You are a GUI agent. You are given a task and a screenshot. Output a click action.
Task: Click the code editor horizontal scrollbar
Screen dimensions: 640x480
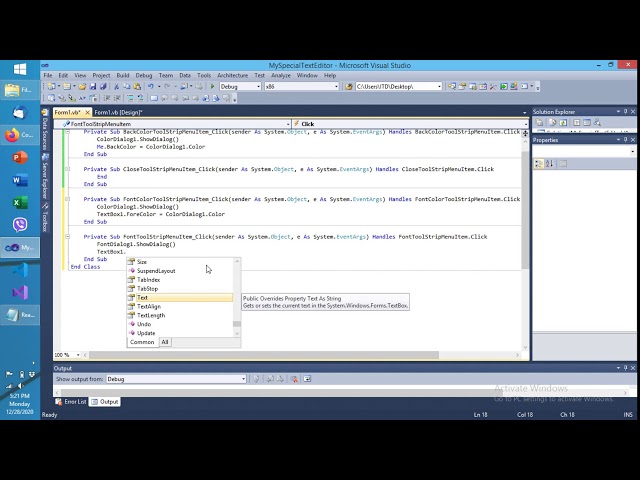pyautogui.click(x=264, y=355)
